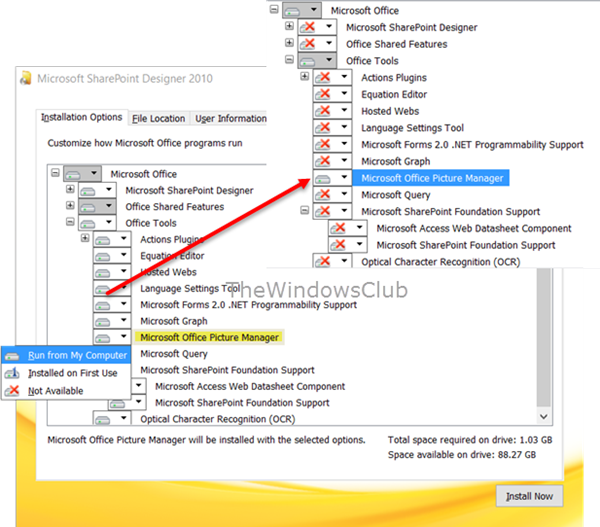Choose Run from My Computer menu option
600x527 pixels.
(x=66, y=356)
